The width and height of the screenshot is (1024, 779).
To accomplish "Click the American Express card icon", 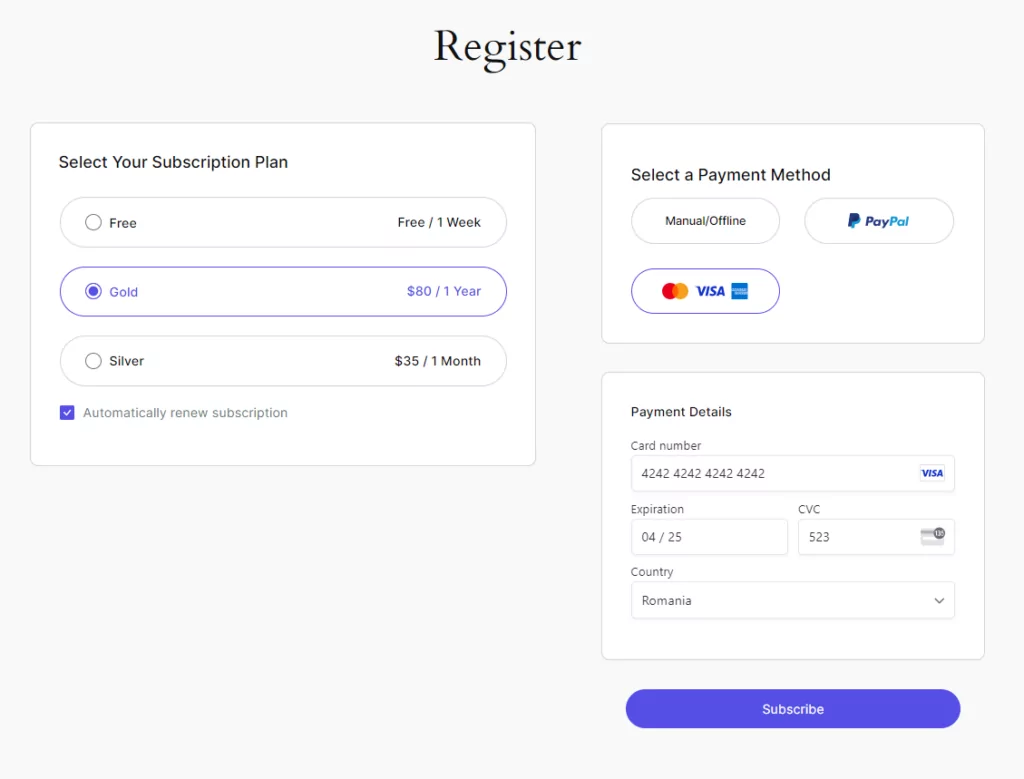I will 739,291.
